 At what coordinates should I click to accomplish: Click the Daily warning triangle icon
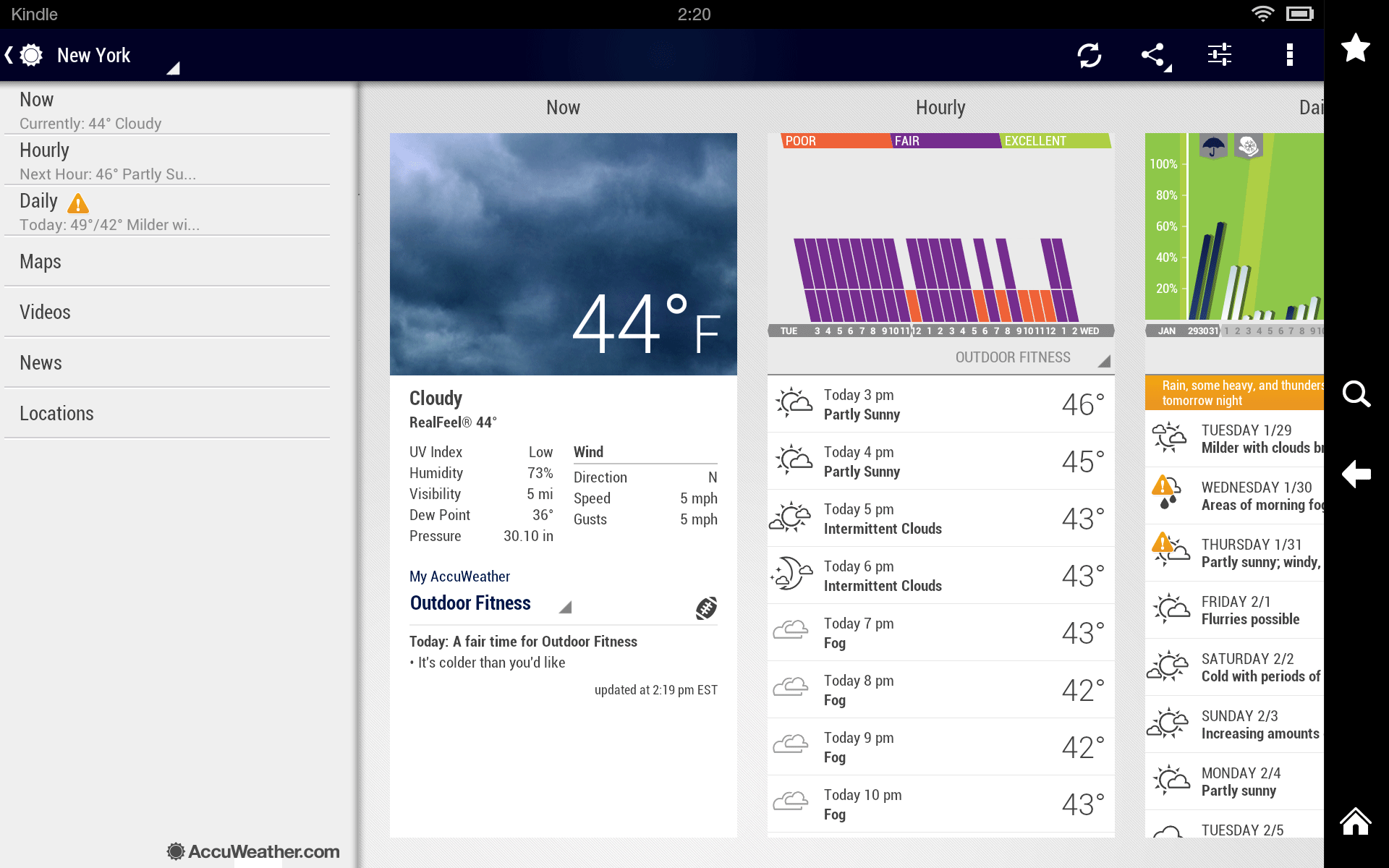tap(78, 203)
